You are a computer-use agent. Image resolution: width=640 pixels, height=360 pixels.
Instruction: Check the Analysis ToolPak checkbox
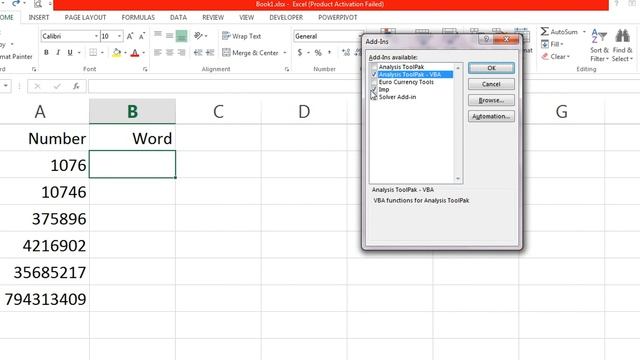[374, 67]
